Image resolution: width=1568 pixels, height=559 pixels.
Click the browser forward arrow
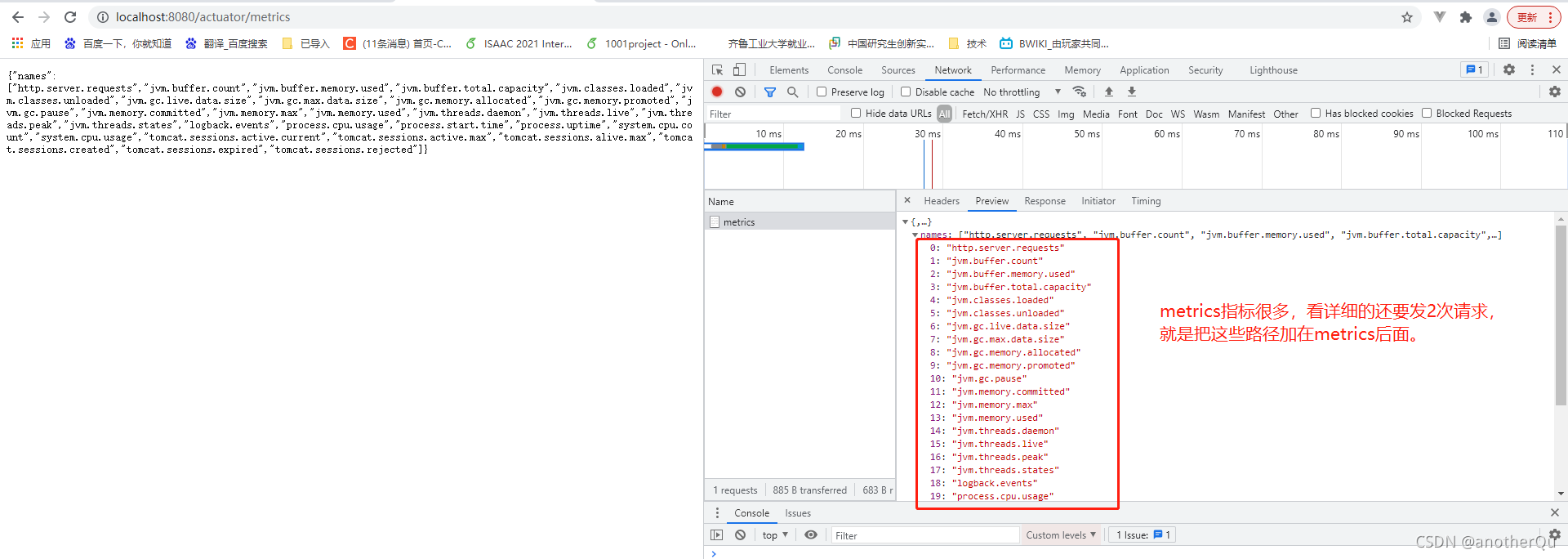pyautogui.click(x=44, y=17)
